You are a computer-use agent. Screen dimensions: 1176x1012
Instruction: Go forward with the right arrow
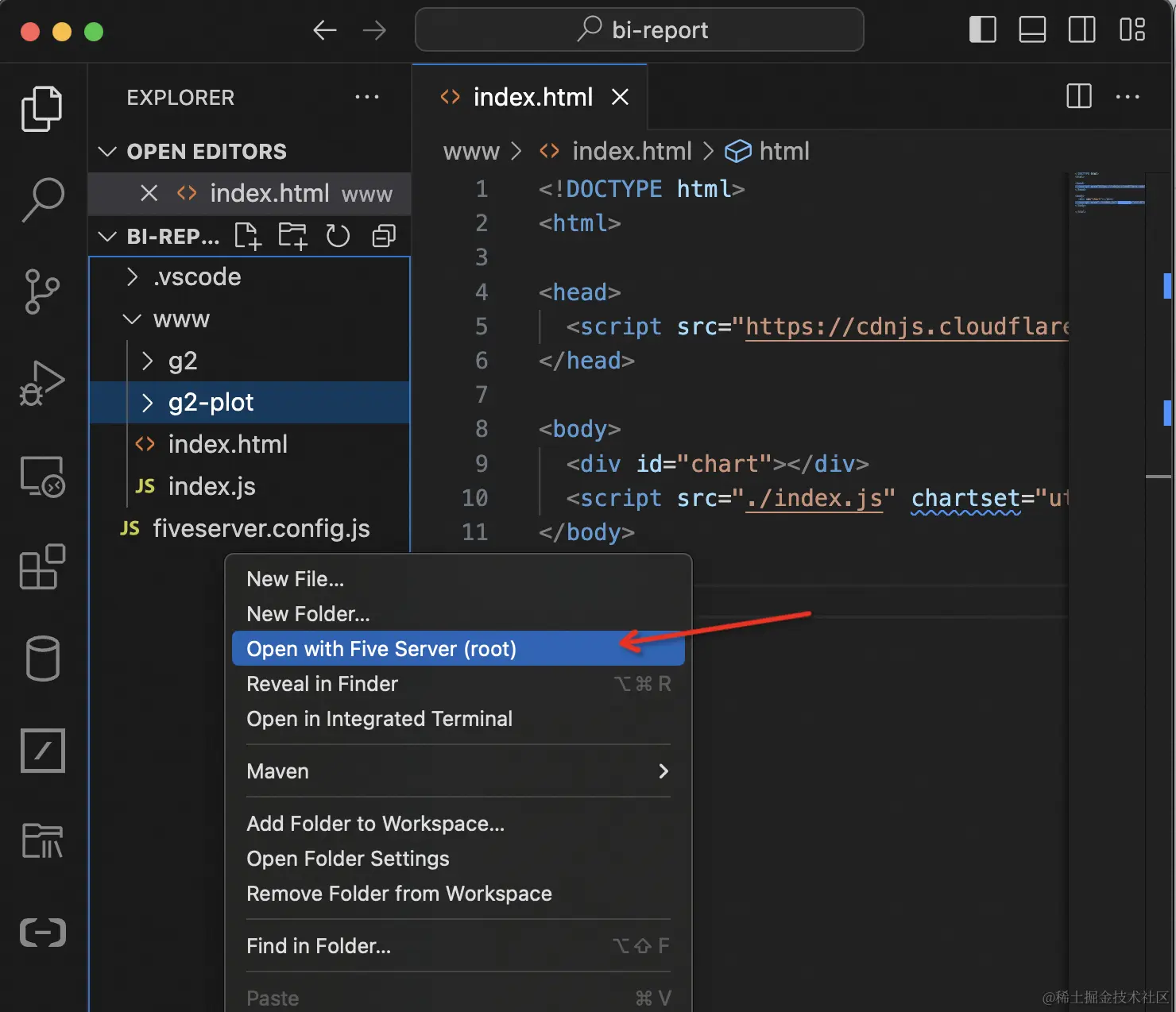374,30
